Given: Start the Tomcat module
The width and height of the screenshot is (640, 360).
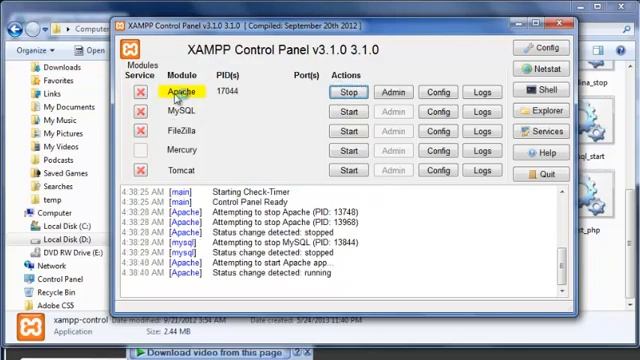Looking at the screenshot, I should point(349,170).
